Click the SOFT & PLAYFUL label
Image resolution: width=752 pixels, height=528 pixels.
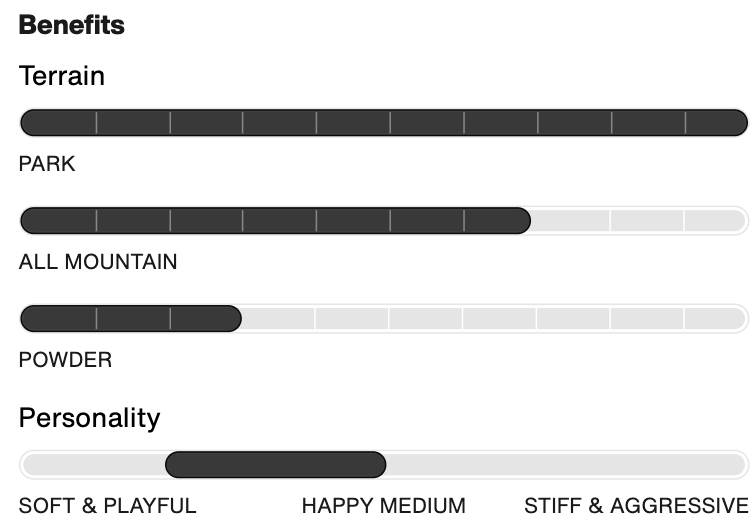tap(107, 505)
